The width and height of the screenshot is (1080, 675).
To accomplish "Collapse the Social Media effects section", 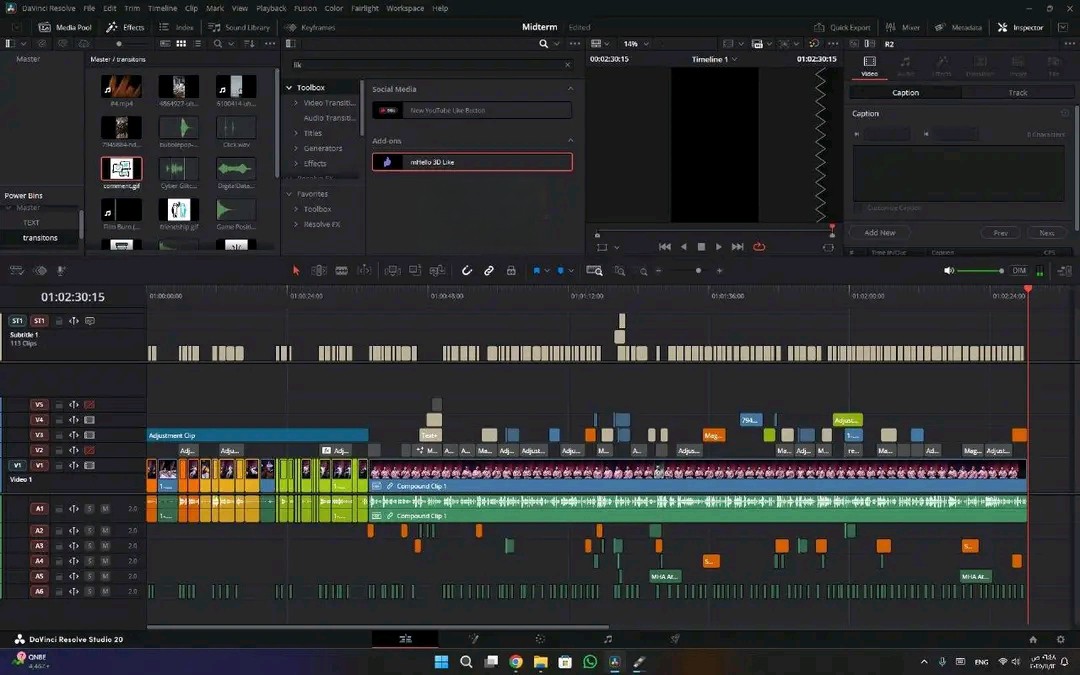I will click(x=570, y=89).
